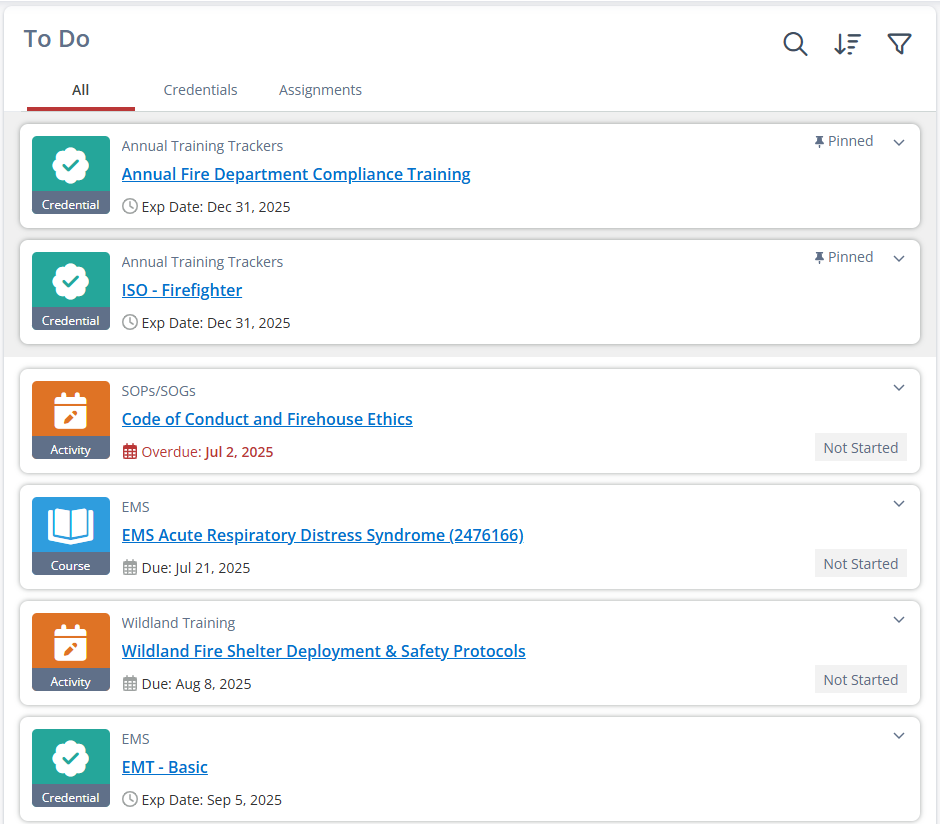The width and height of the screenshot is (941, 824).
Task: Open the filter funnel icon
Action: [x=899, y=44]
